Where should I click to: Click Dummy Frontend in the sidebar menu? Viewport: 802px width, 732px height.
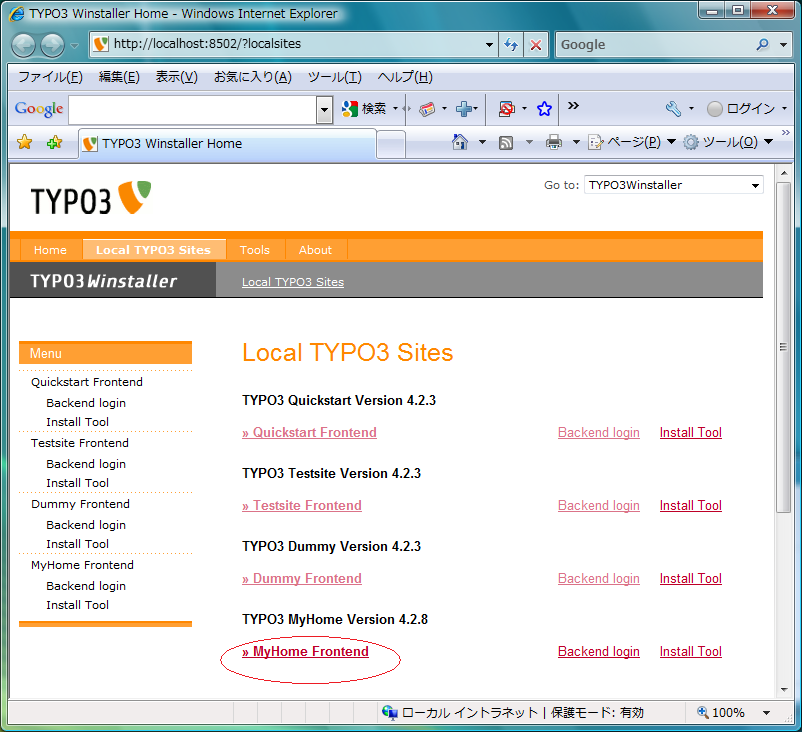[x=80, y=504]
